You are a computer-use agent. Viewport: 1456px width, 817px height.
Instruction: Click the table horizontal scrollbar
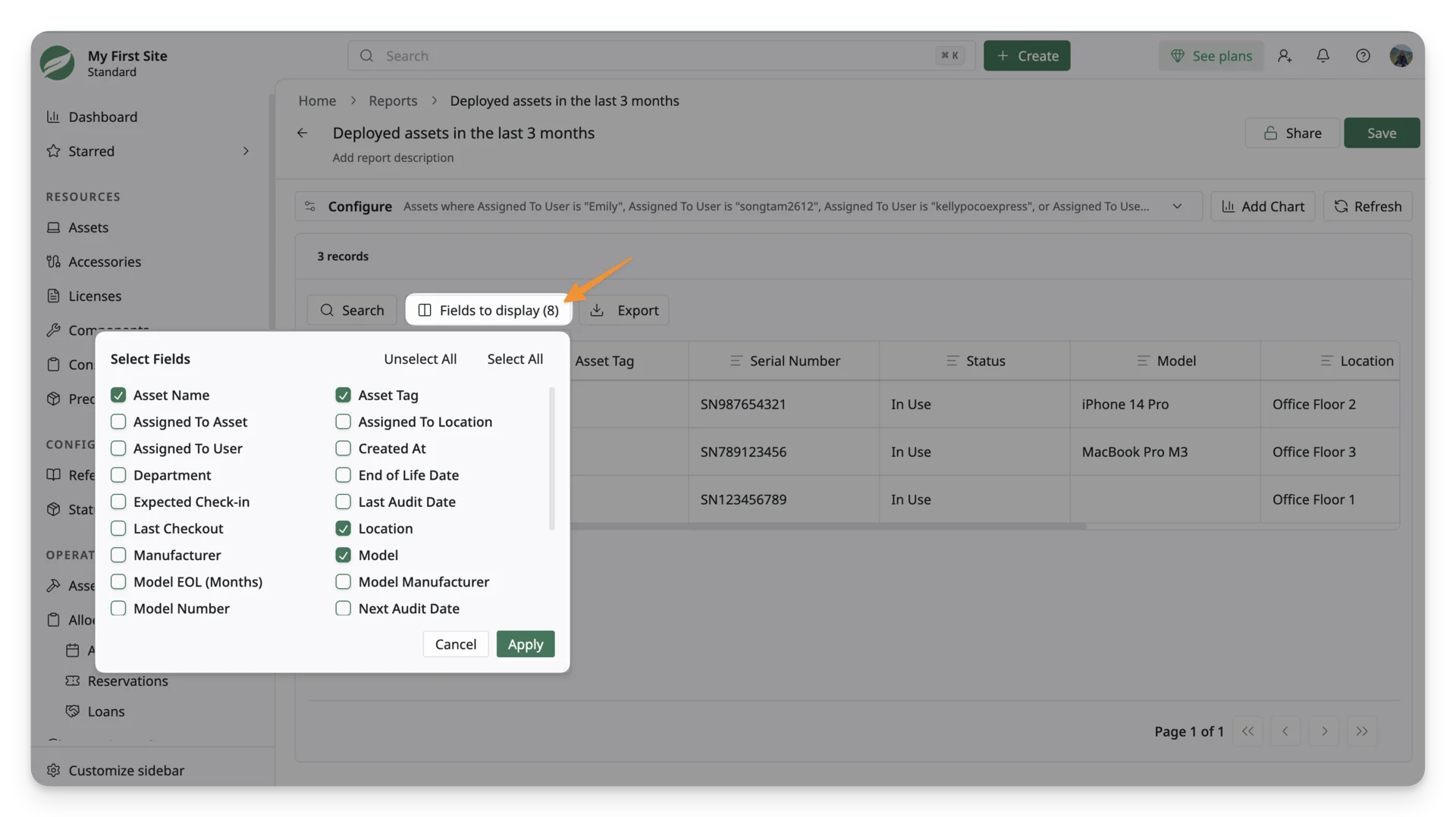[x=828, y=526]
